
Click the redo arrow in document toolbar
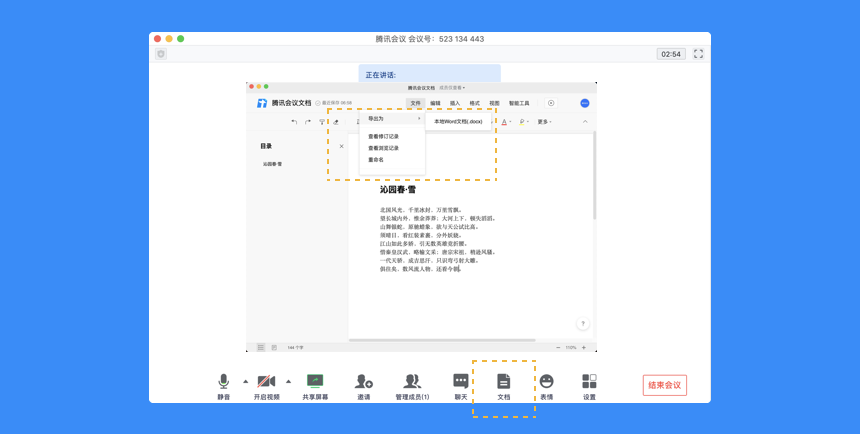click(x=308, y=122)
